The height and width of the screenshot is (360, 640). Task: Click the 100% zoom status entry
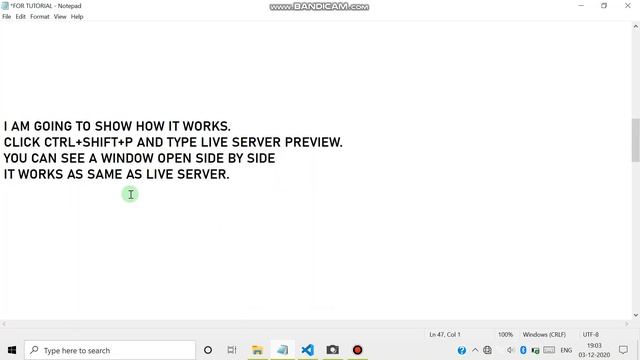[505, 335]
